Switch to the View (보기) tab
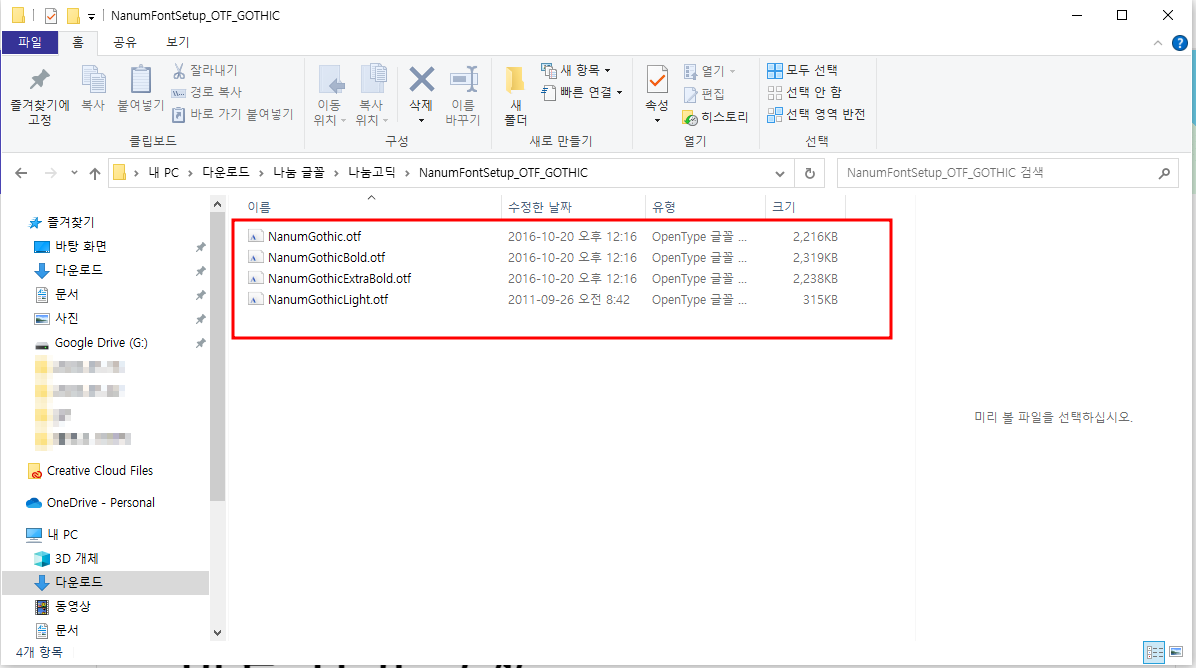The width and height of the screenshot is (1196, 668). tap(178, 42)
